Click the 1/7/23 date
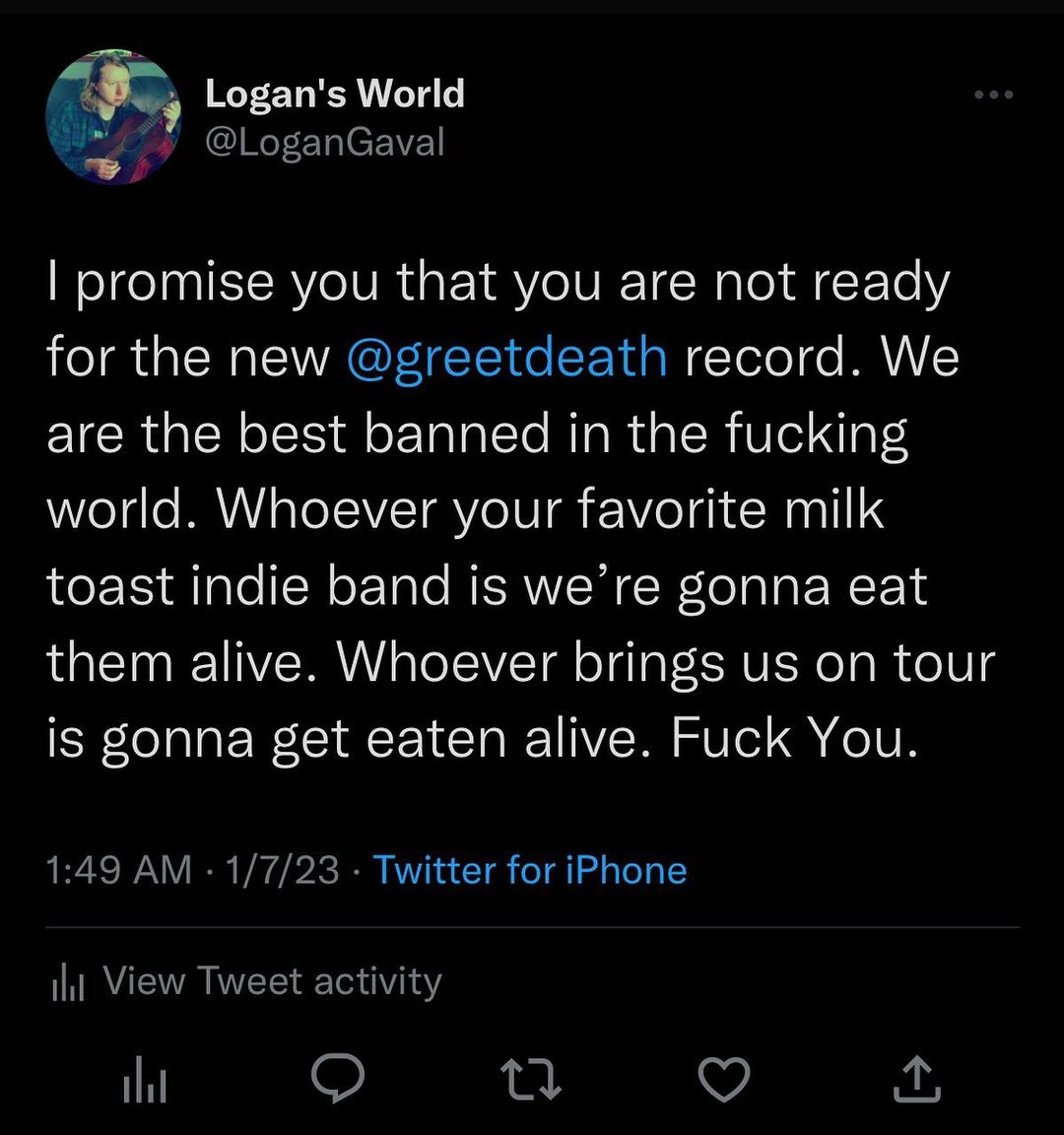 click(x=282, y=871)
